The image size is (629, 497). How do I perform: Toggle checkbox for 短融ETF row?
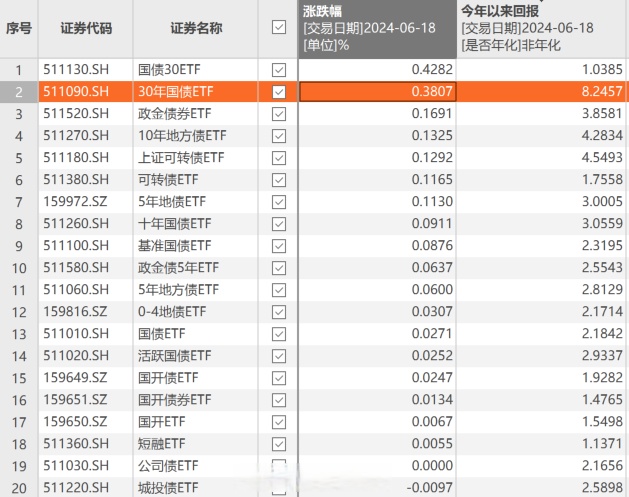279,444
